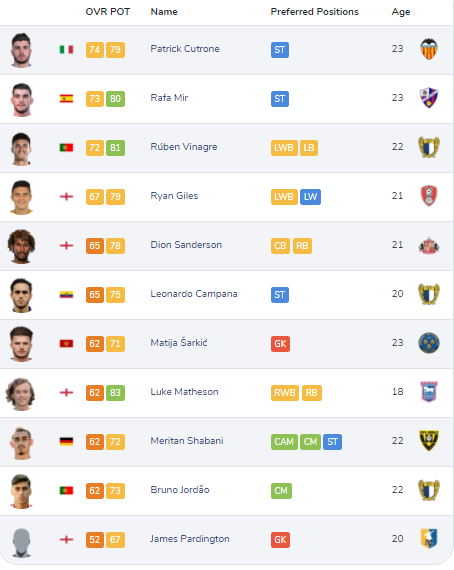Click the Rotherham crest in Ryan Giles' row

[x=429, y=196]
